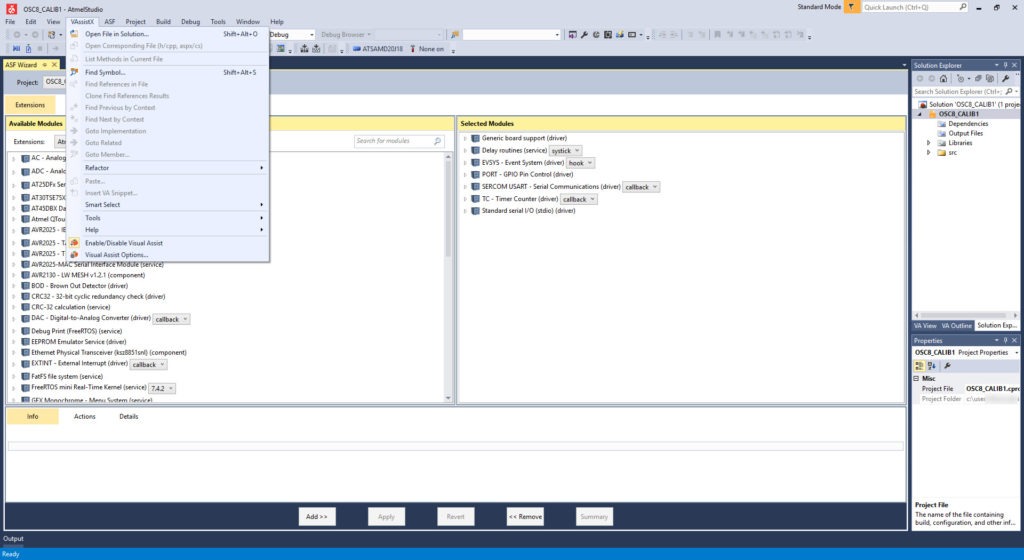Choose Open File in Solution menu item
The height and width of the screenshot is (560, 1024).
coord(168,34)
